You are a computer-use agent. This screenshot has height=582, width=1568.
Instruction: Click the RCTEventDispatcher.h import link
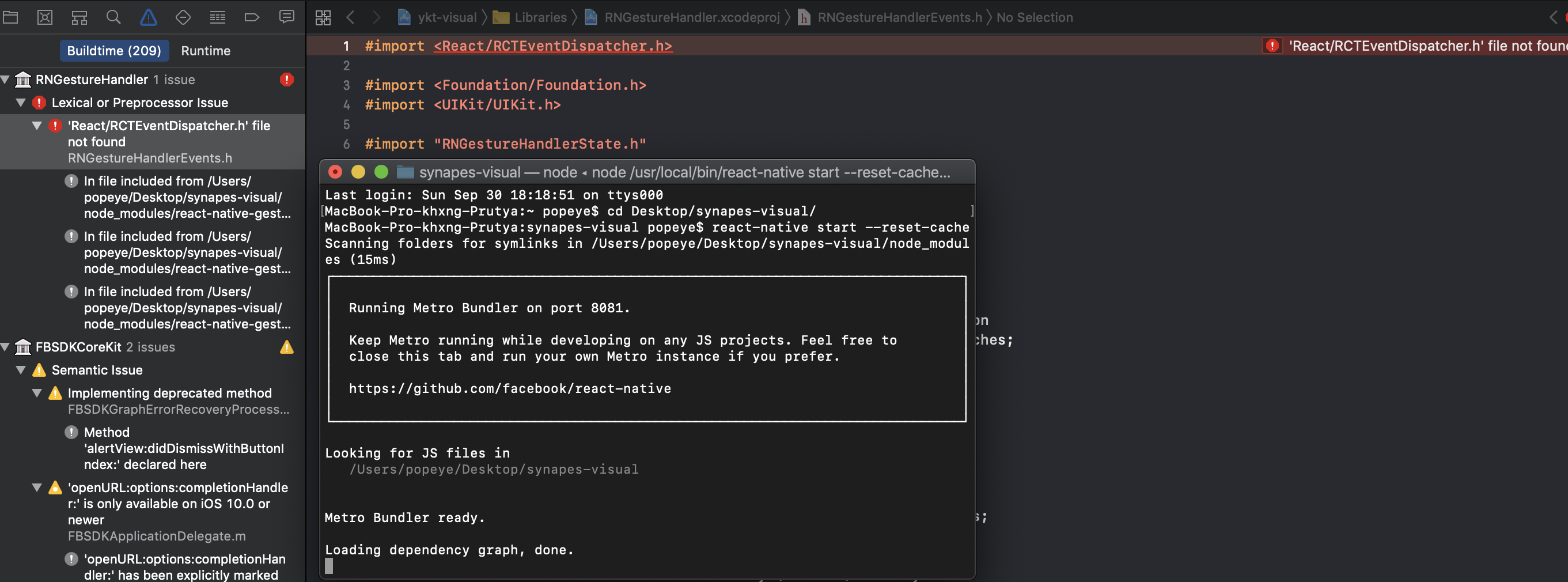tap(551, 46)
